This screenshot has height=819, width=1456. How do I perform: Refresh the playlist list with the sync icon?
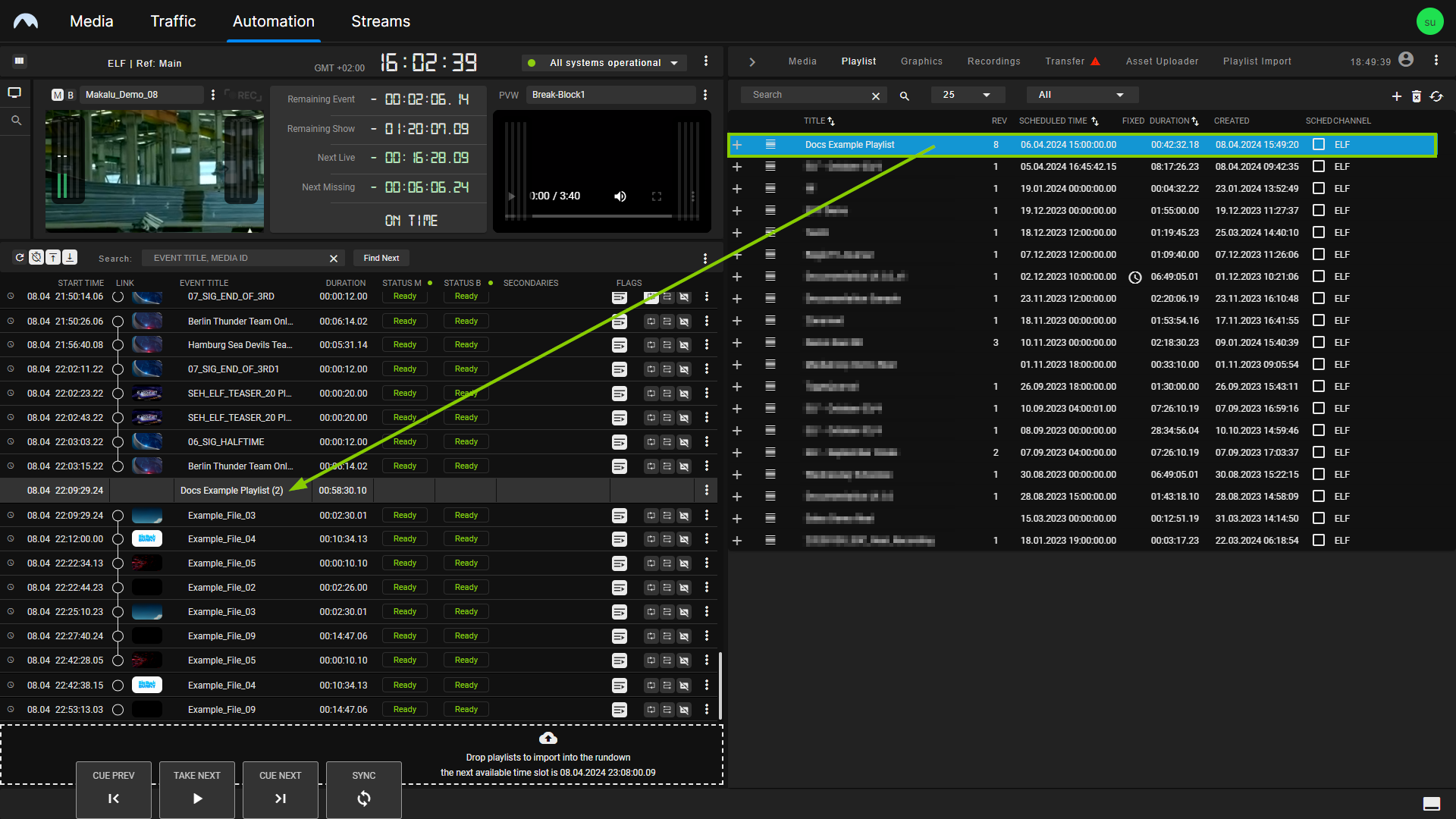point(1437,96)
